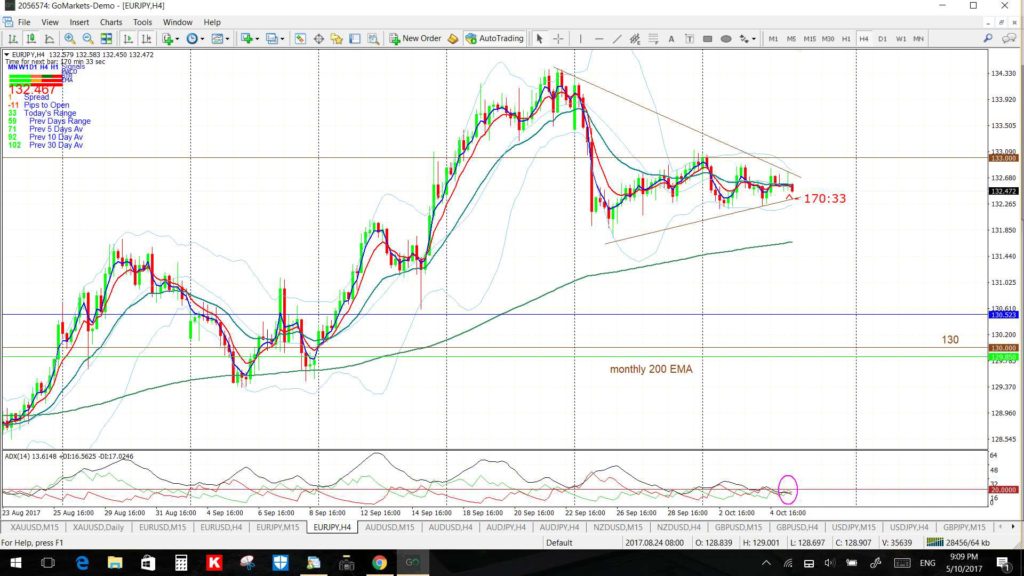Toggle auto scroll chart button

(128, 39)
